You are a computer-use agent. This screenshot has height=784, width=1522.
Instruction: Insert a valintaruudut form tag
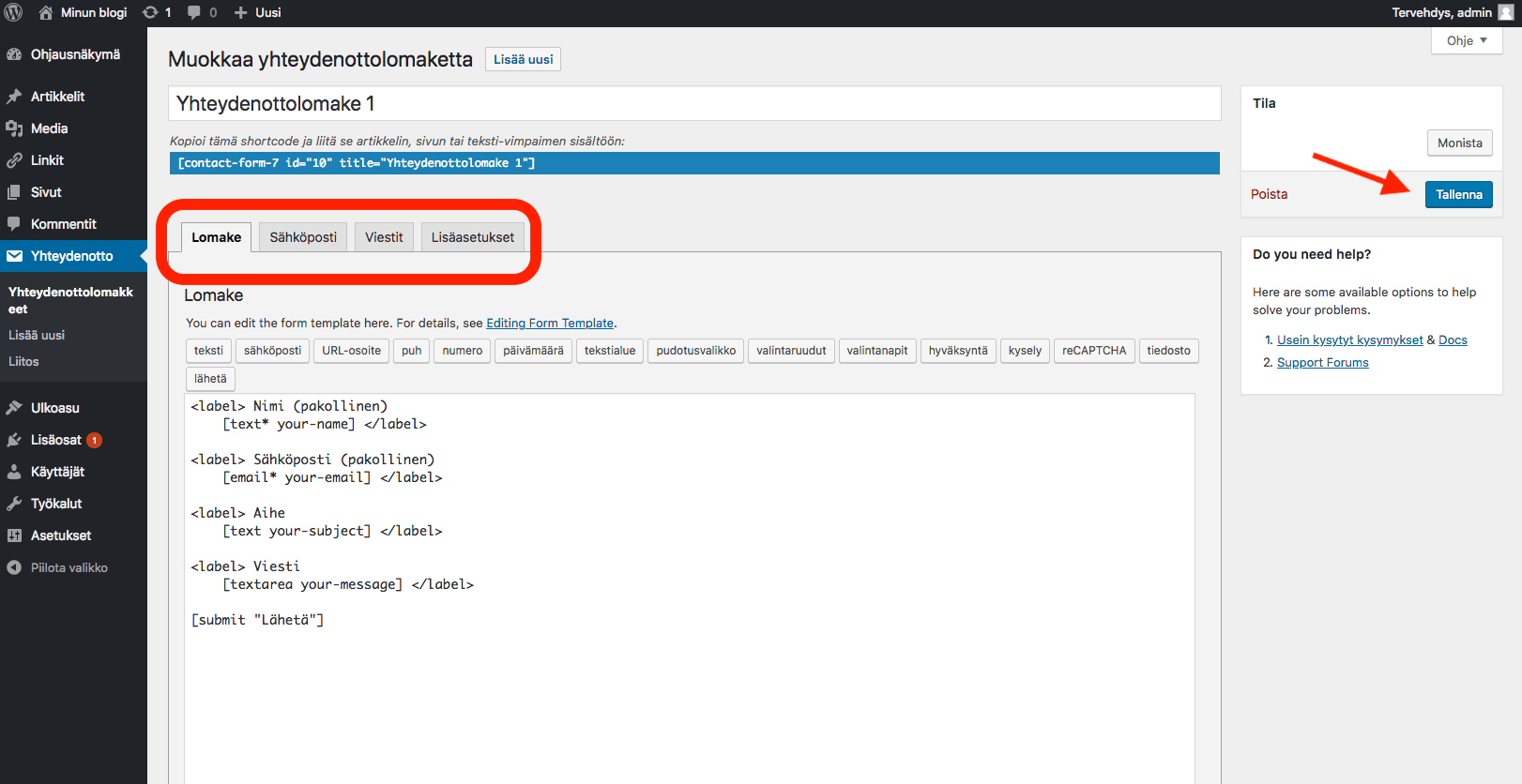(791, 351)
